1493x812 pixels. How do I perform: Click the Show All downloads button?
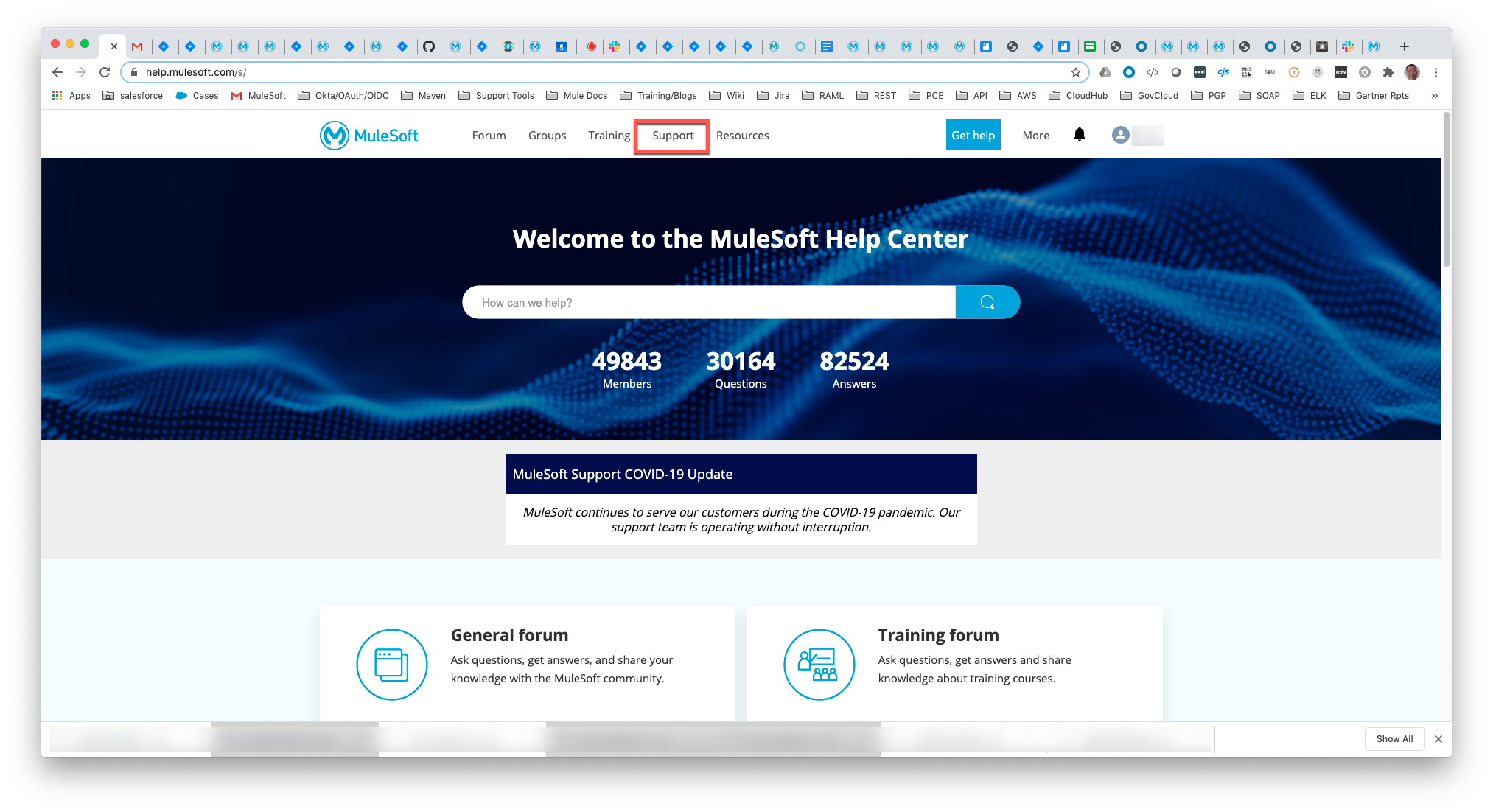click(x=1394, y=738)
